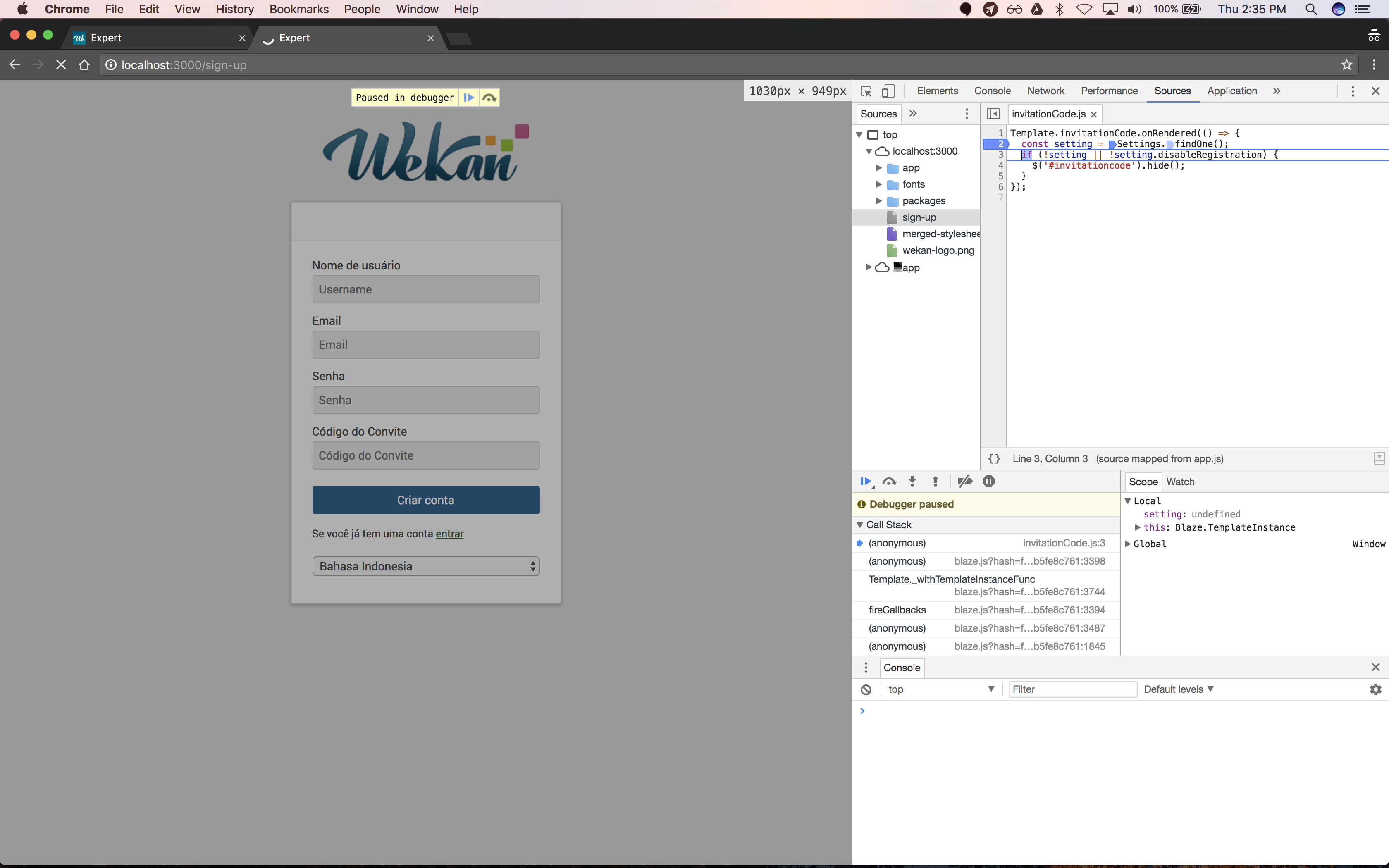The image size is (1389, 868).
Task: Open the language selector showing Bahasa Indonesia
Action: [x=425, y=565]
